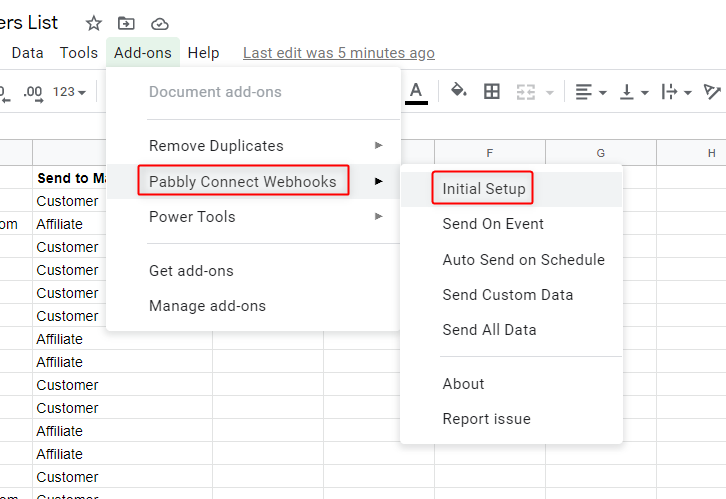The image size is (726, 499).
Task: Expand the Remove Duplicates submenu
Action: [253, 146]
